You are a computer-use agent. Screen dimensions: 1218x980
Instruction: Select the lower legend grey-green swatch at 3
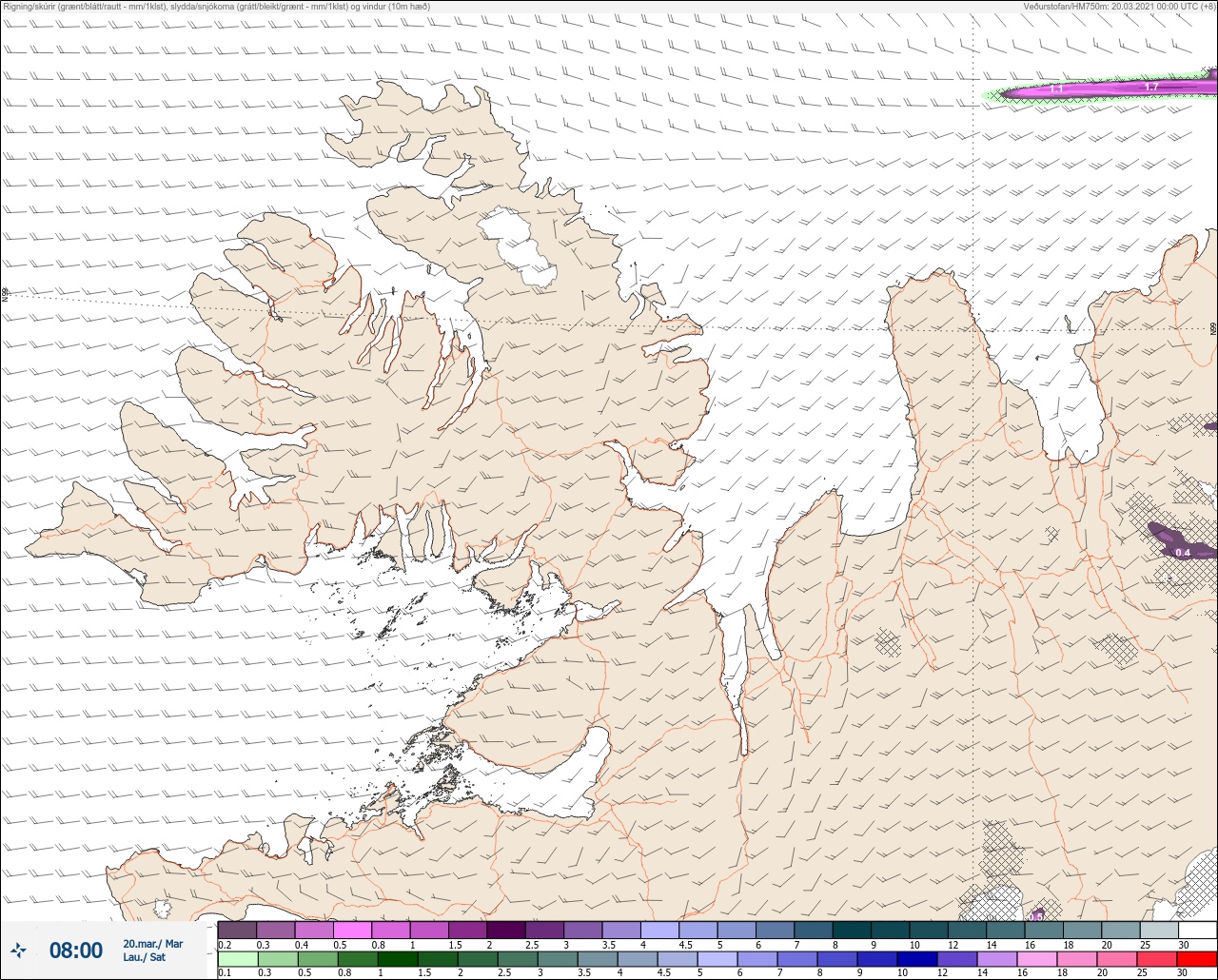click(x=556, y=958)
